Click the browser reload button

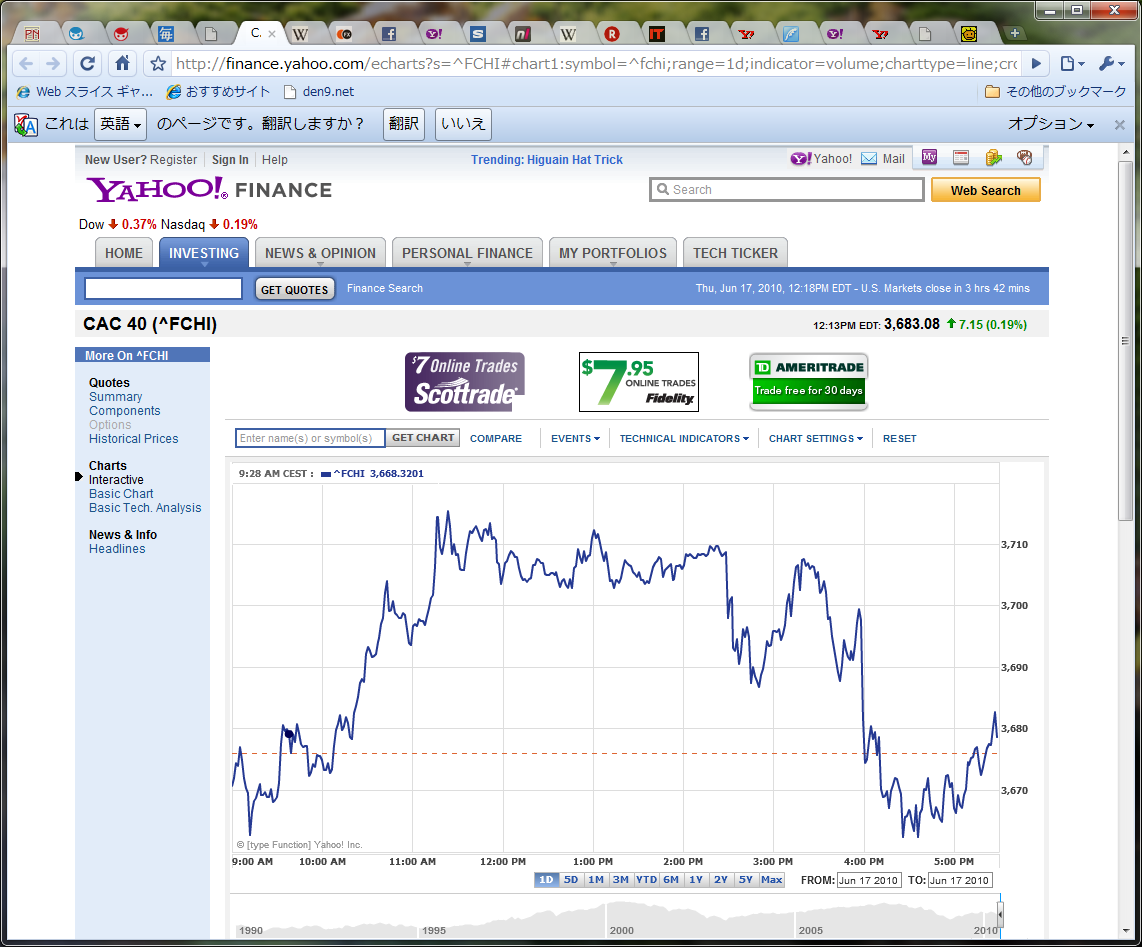coord(87,64)
